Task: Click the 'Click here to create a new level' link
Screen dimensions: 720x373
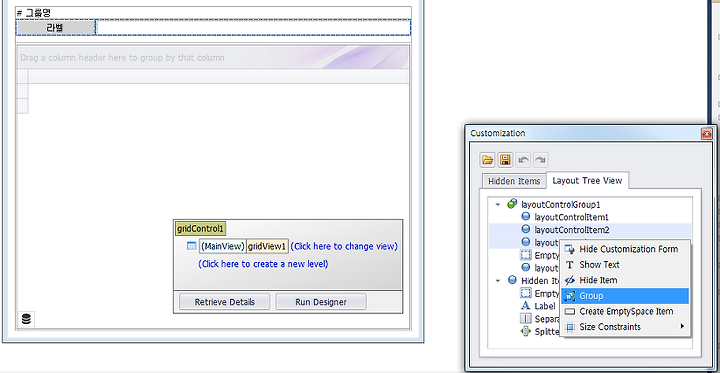Action: tap(263, 264)
